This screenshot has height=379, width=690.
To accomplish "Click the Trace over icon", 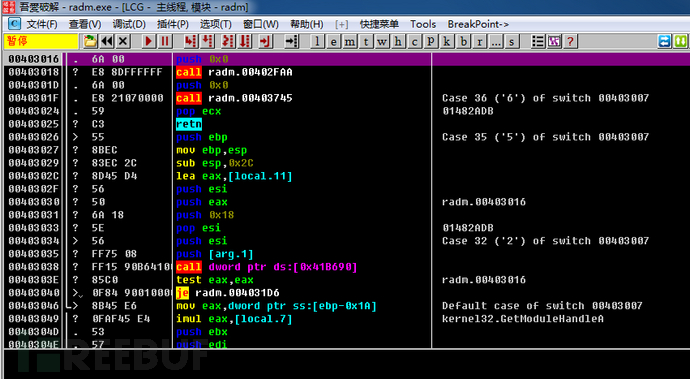I will click(x=245, y=41).
